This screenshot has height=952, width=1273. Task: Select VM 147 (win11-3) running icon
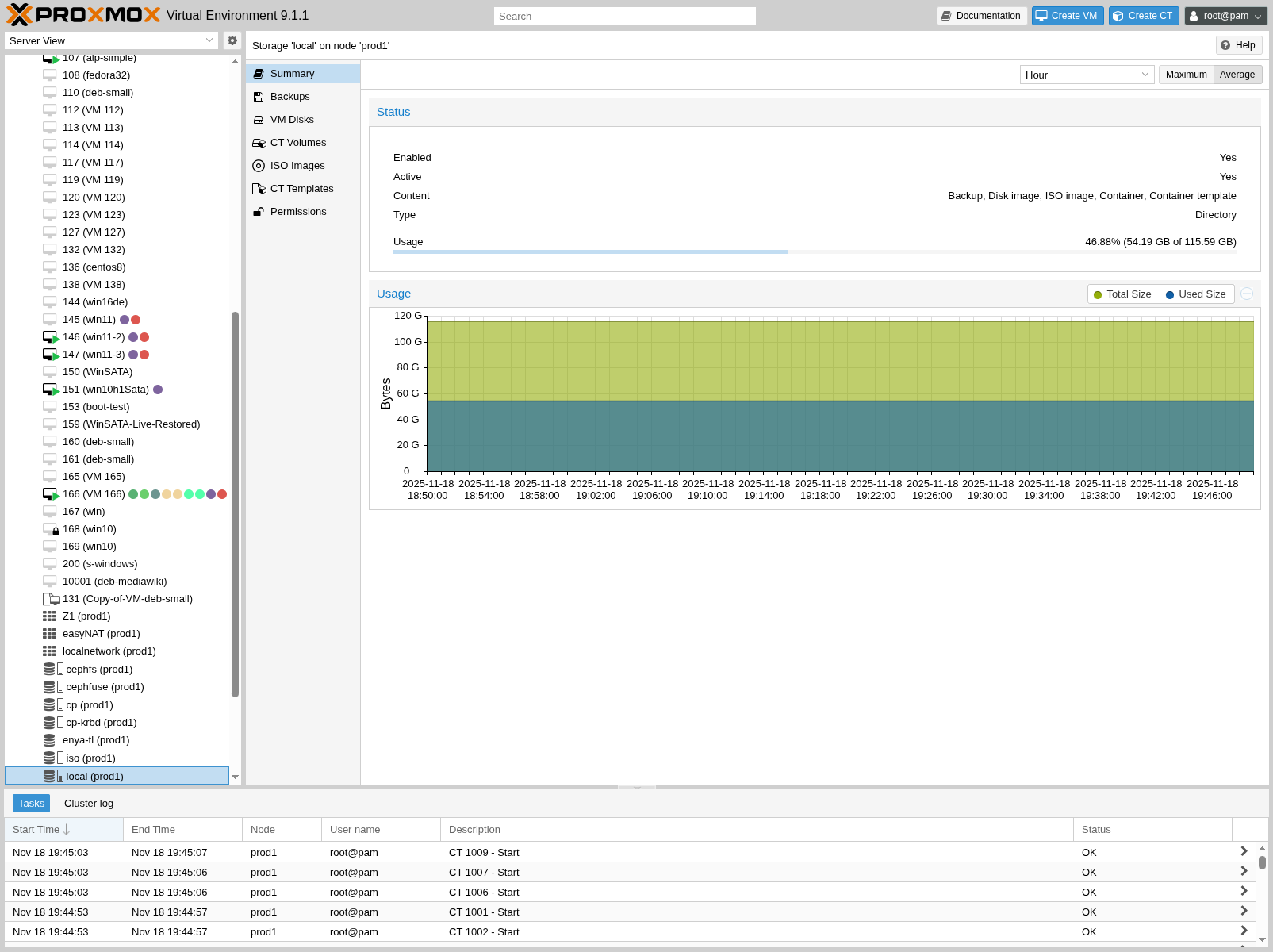point(50,355)
